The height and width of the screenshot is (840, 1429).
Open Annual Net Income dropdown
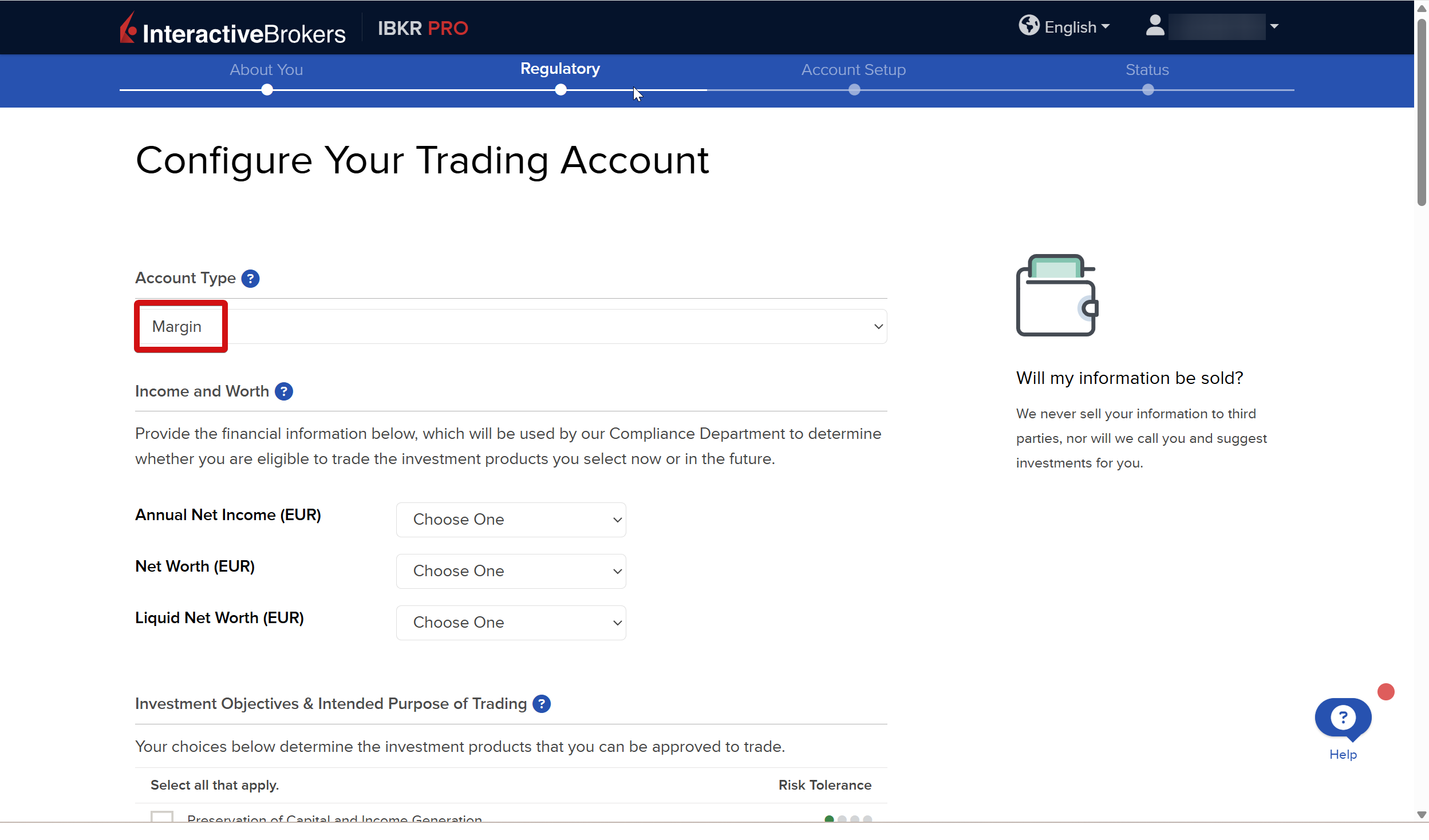(511, 520)
